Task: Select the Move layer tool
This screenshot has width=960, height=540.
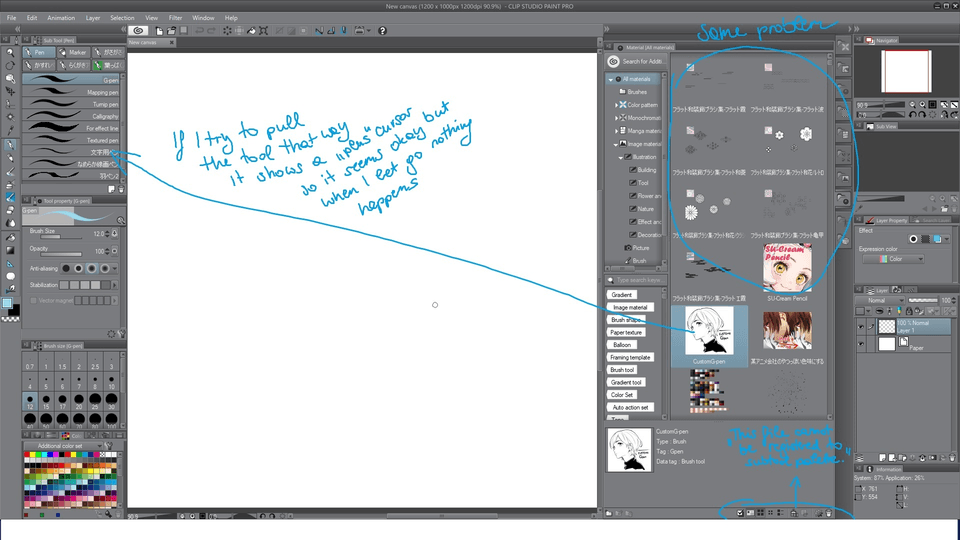Action: click(x=10, y=91)
